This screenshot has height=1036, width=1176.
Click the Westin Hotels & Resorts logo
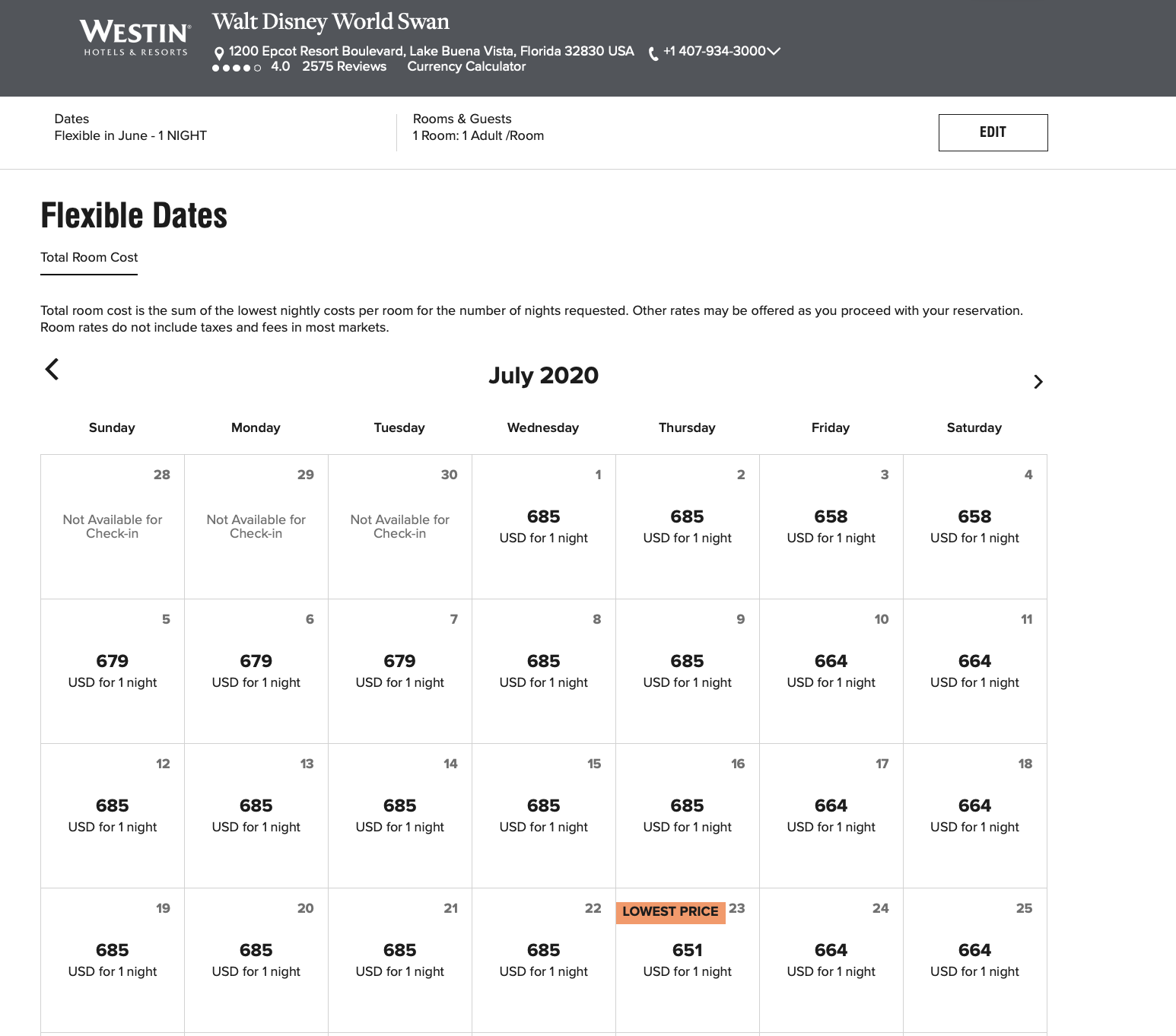[135, 38]
